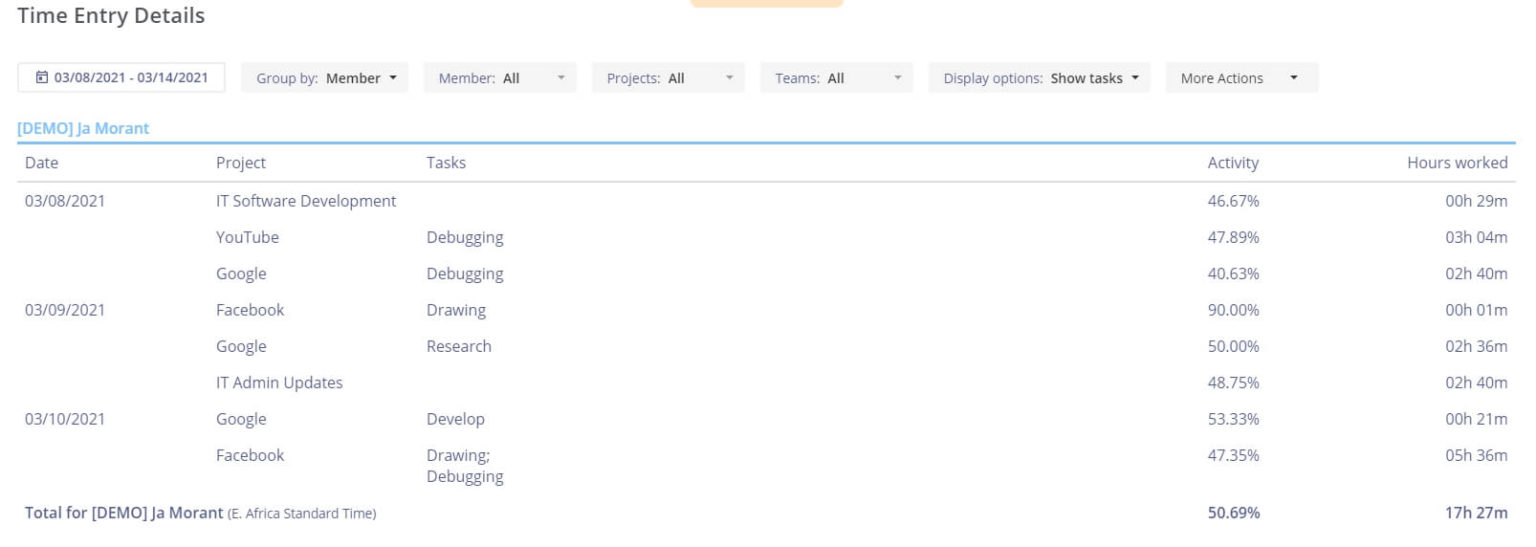Viewport: 1536px width, 547px height.
Task: Click the 40.63% activity value
Action: click(x=1233, y=274)
